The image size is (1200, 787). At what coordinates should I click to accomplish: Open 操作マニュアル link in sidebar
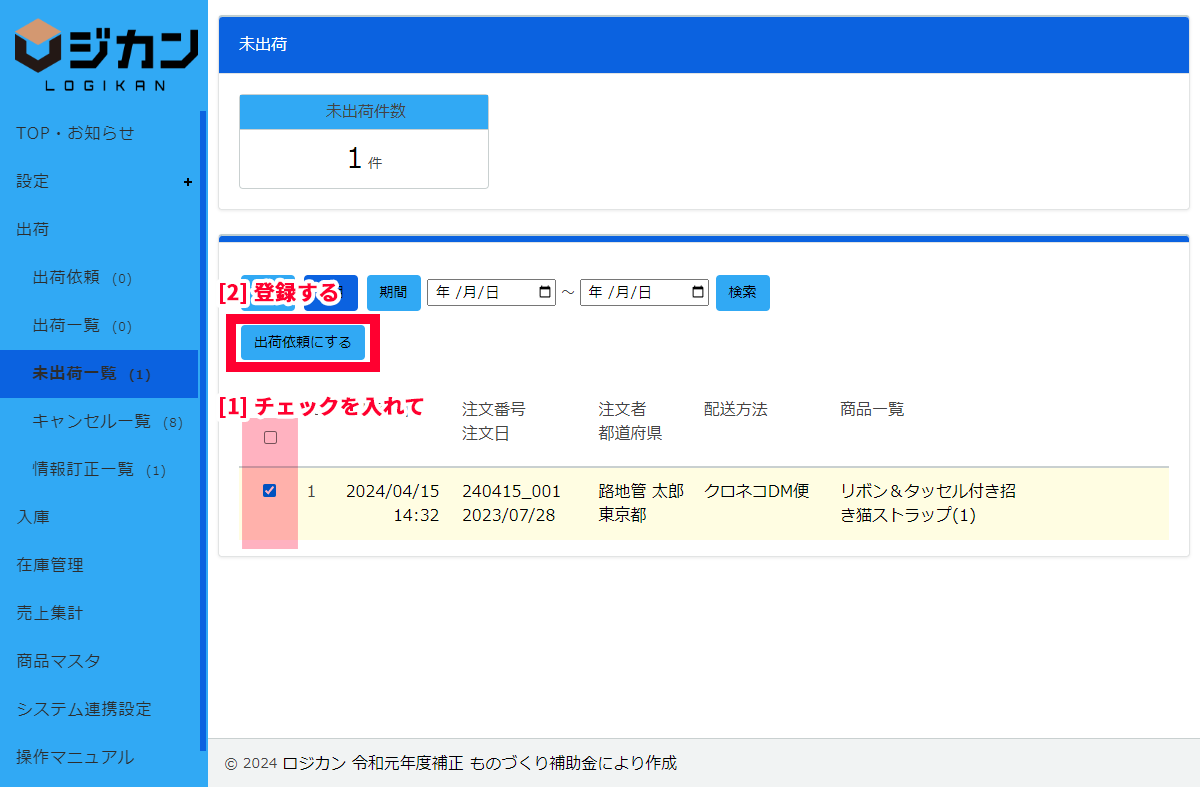tap(75, 757)
